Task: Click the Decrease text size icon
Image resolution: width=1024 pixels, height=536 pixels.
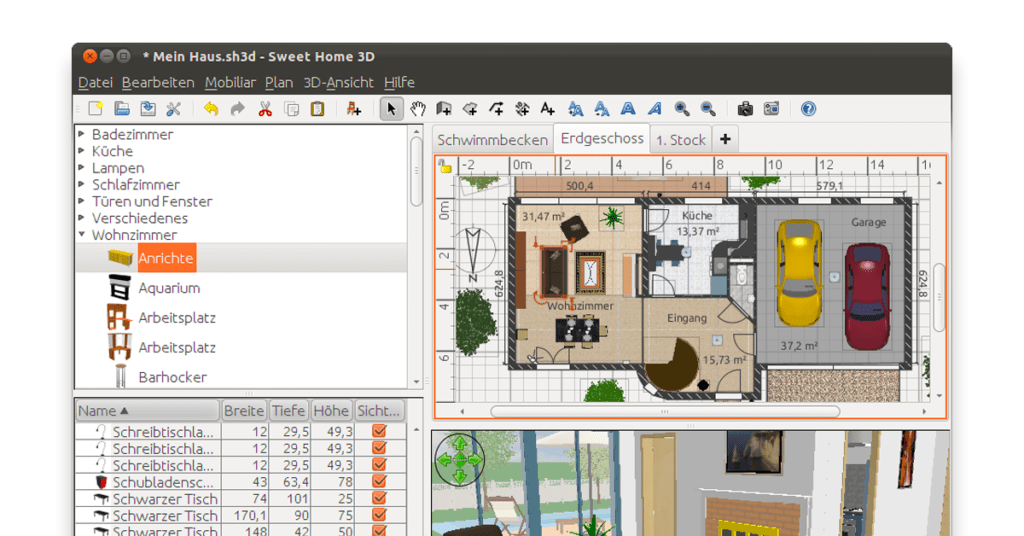Action: 601,108
